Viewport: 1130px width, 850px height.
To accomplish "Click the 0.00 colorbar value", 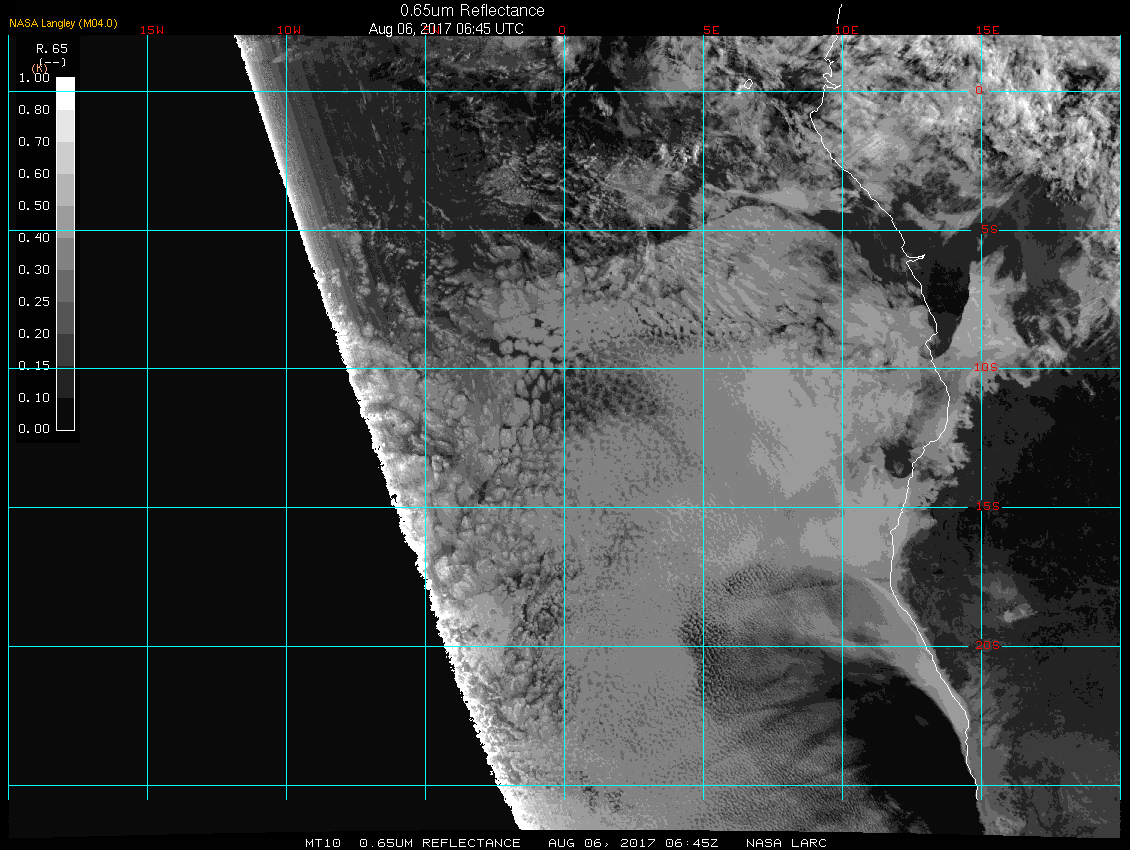I will click(x=34, y=429).
